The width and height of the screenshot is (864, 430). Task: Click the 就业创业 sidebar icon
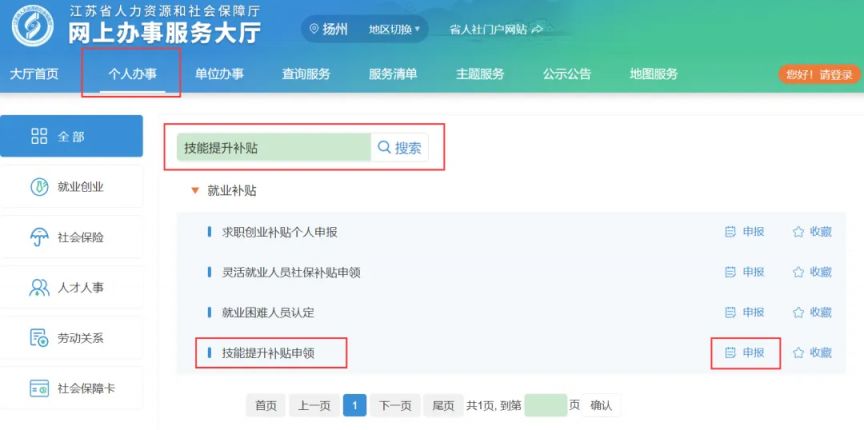[39, 187]
